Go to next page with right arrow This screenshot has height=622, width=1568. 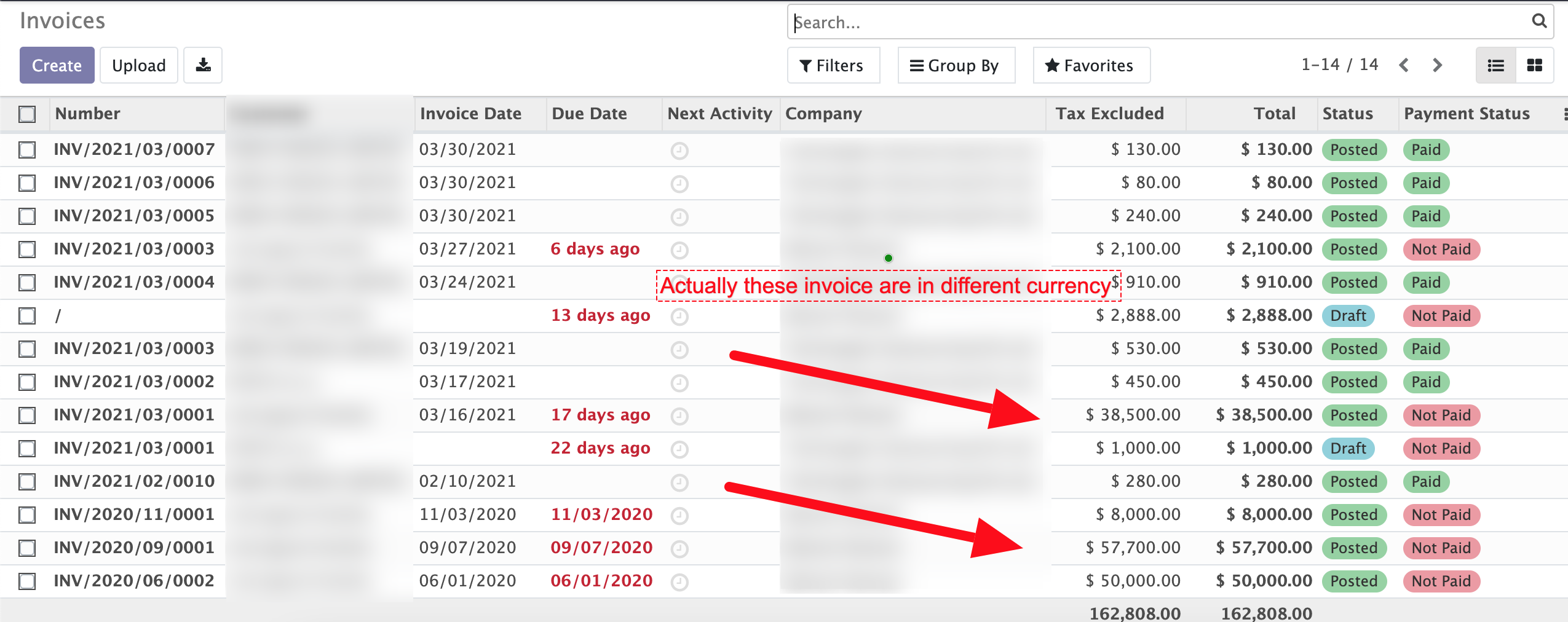coord(1437,65)
